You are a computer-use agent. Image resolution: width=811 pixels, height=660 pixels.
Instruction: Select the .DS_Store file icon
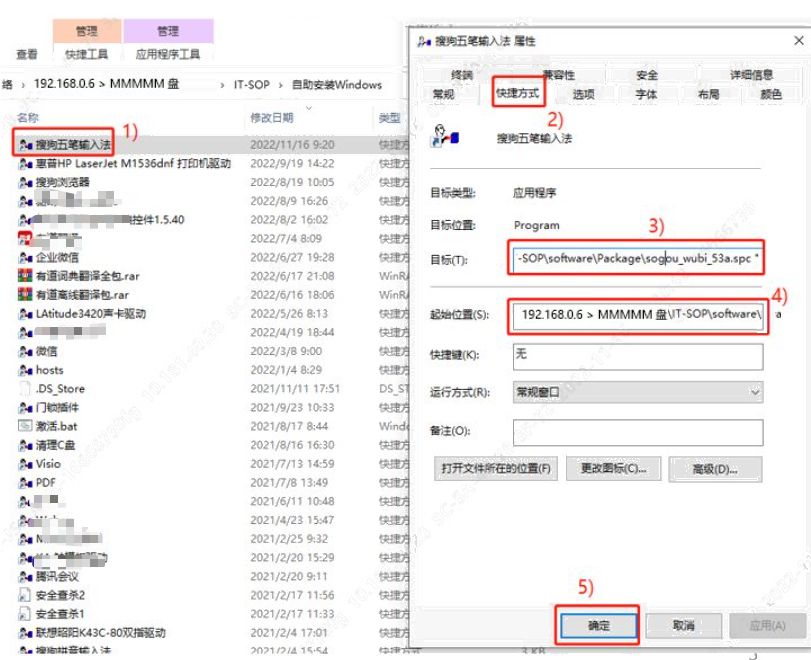(25, 389)
